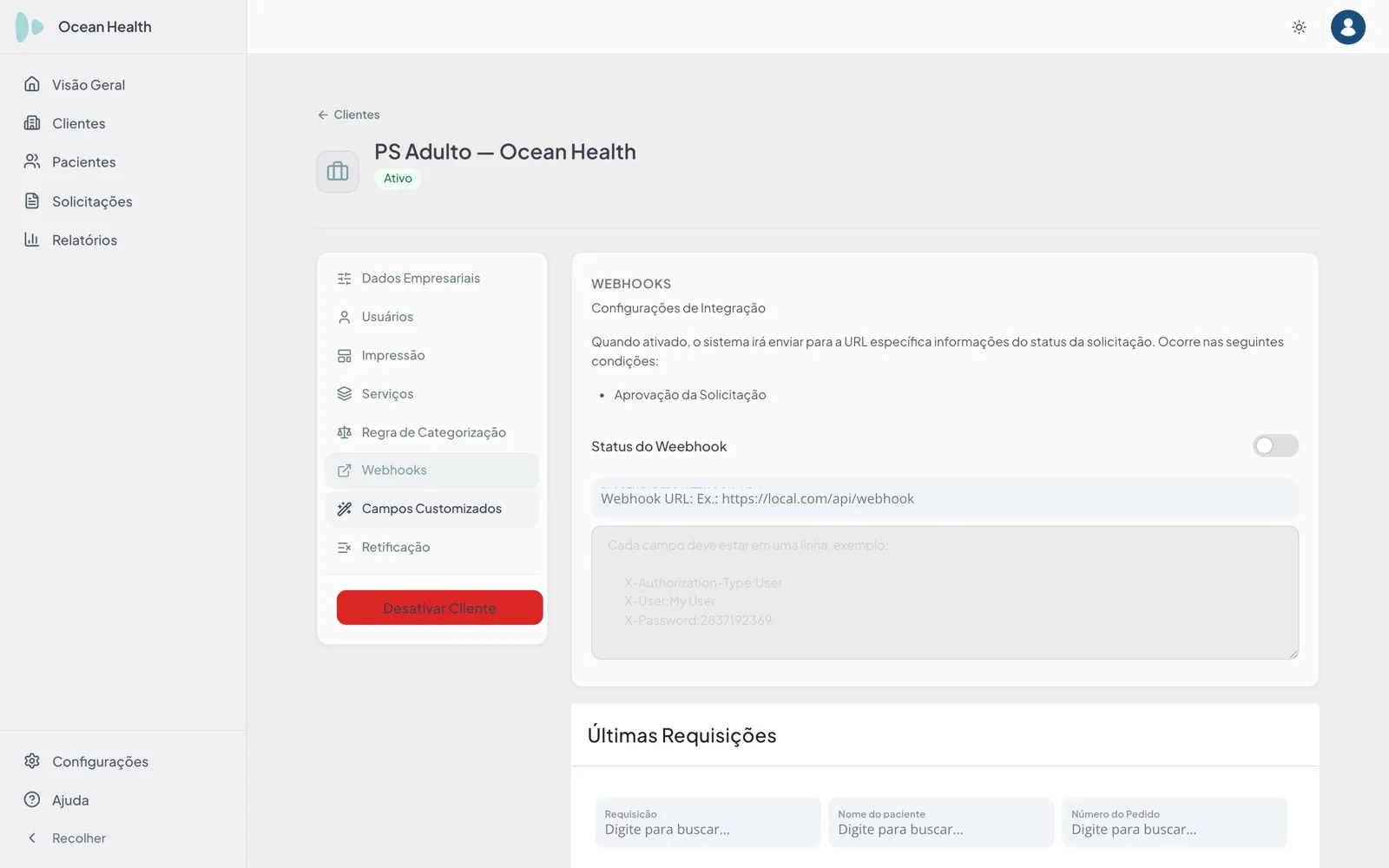Click the Regra de Categorização scales icon
Screen dimensions: 1389x868
click(345, 432)
